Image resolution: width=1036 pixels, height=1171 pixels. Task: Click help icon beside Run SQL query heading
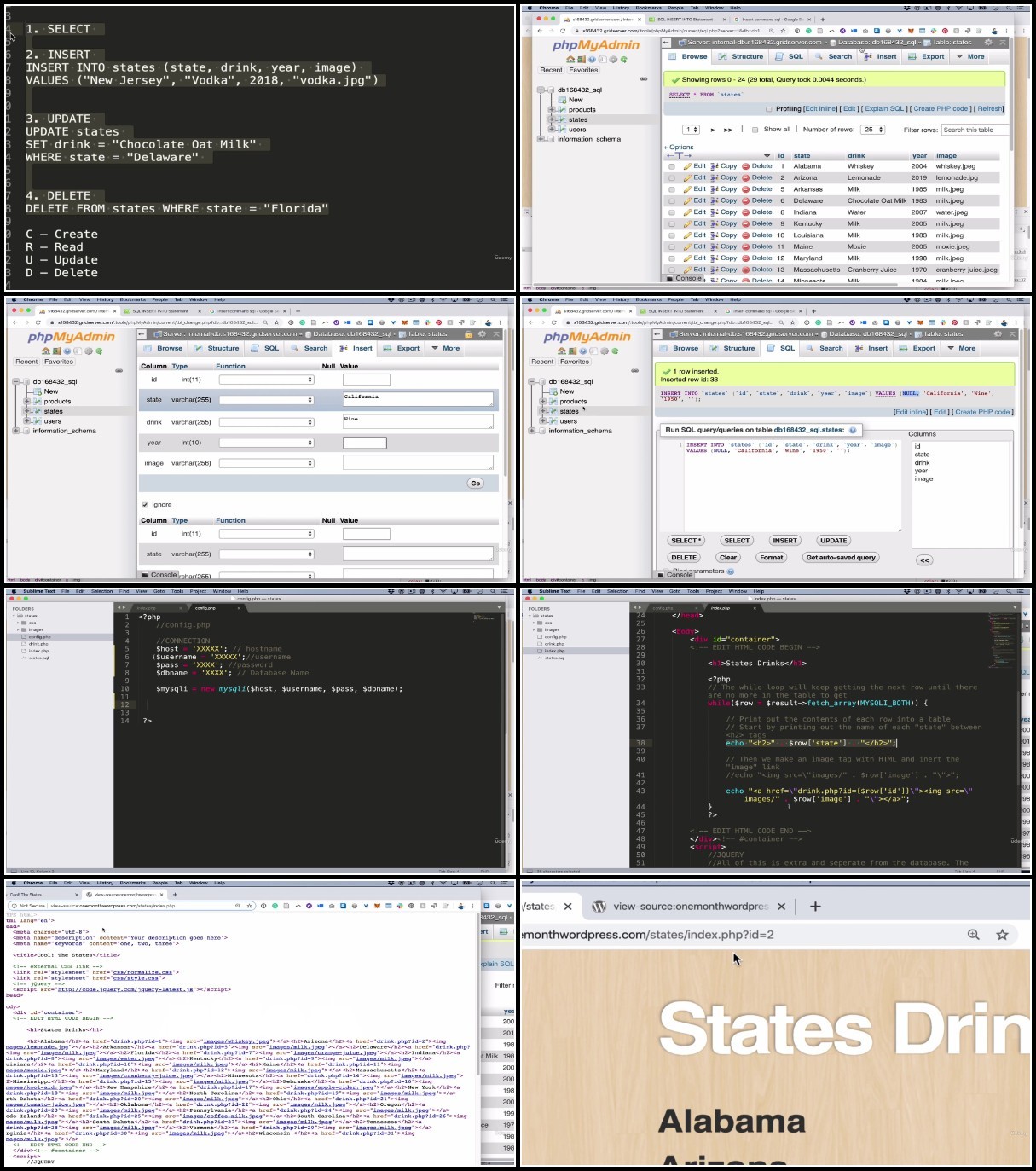tap(853, 430)
